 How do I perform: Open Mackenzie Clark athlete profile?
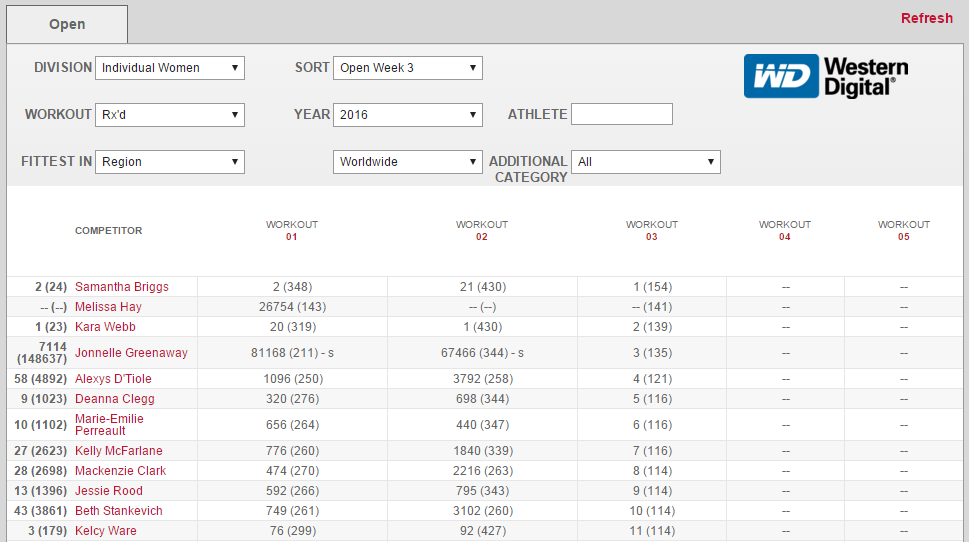121,471
